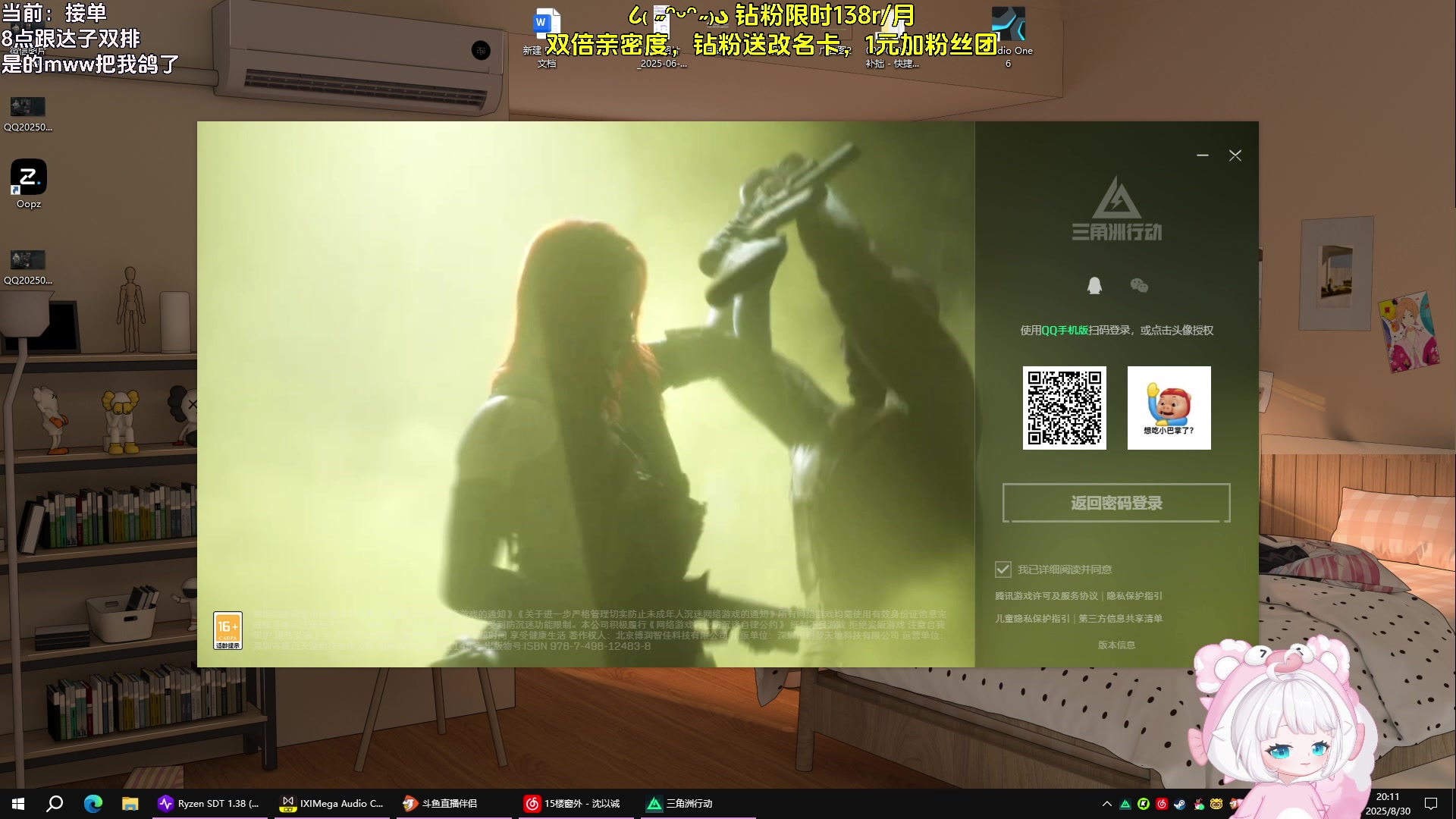Toggle the 我已详细阅读并同意 checkbox
This screenshot has width=1456, height=819.
click(x=1003, y=570)
